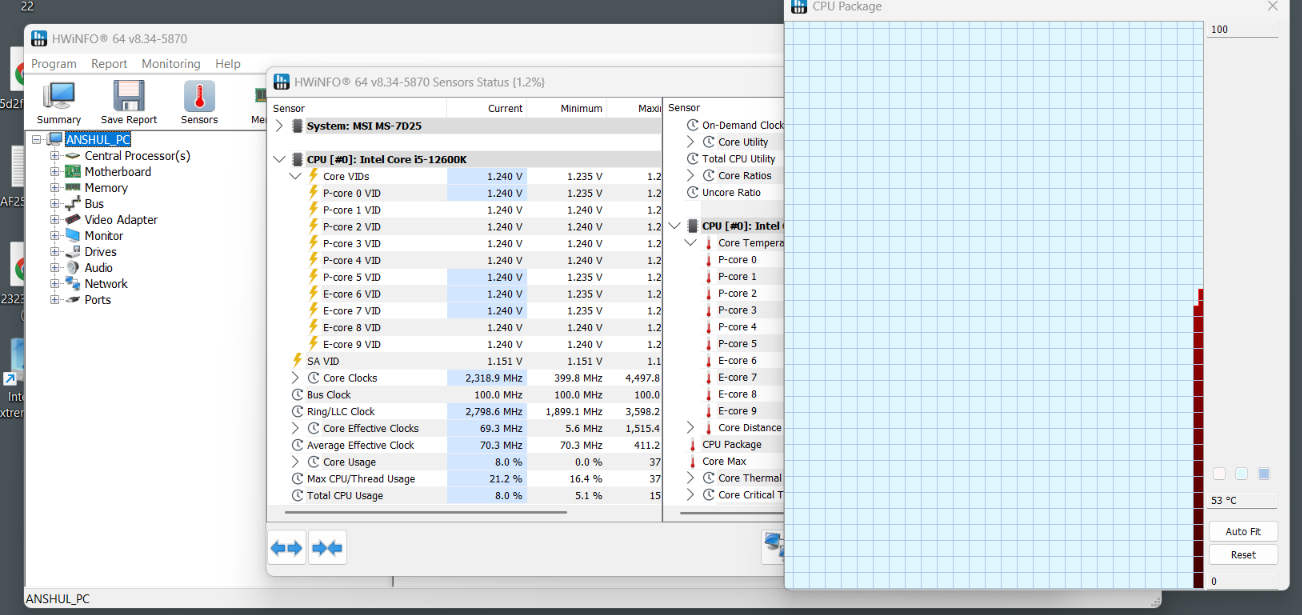Click the Audio speaker tree icon
The width and height of the screenshot is (1302, 615).
pyautogui.click(x=73, y=268)
